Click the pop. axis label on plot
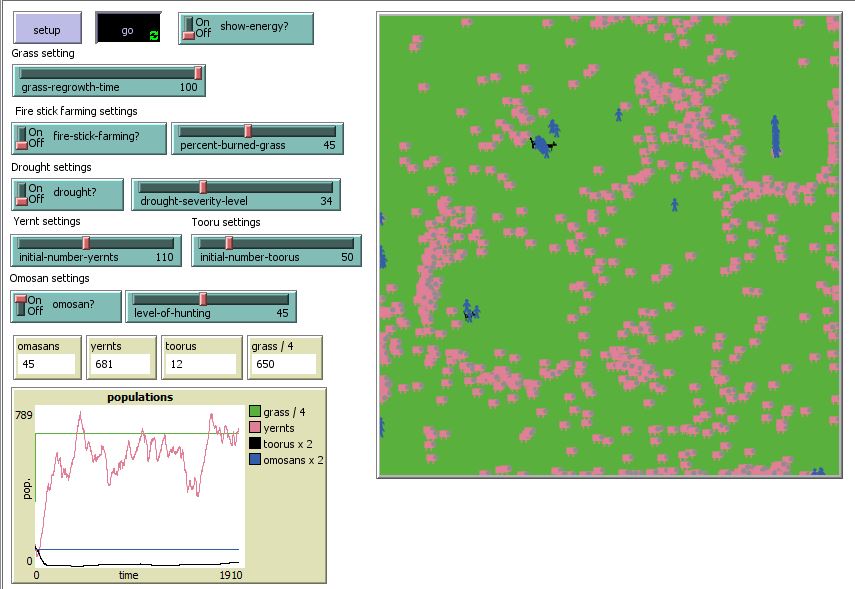Image resolution: width=855 pixels, height=589 pixels. [x=27, y=488]
